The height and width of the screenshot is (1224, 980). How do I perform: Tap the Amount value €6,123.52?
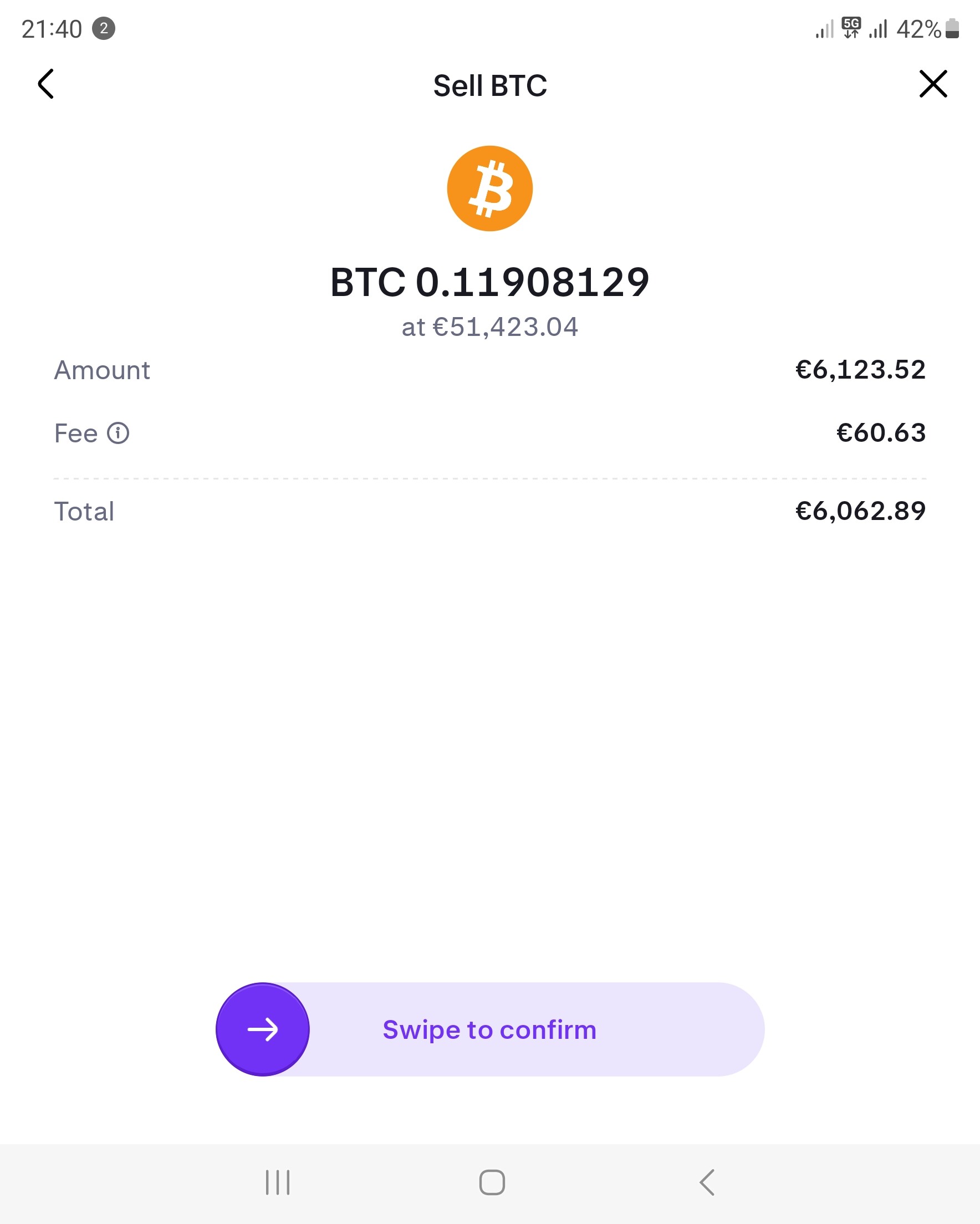(861, 370)
